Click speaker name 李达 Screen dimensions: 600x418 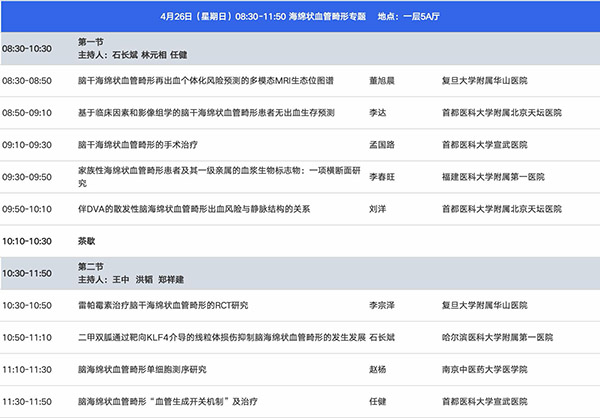(x=379, y=112)
